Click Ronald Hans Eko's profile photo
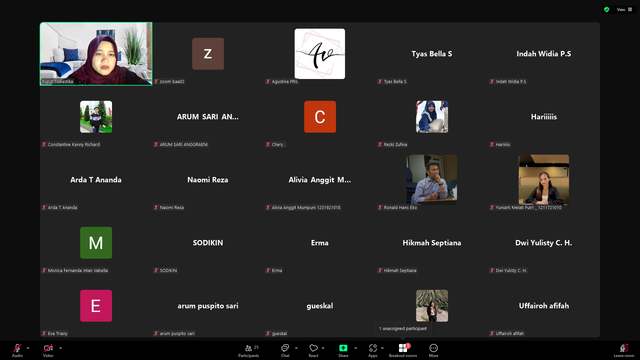640x360 pixels. tap(432, 180)
